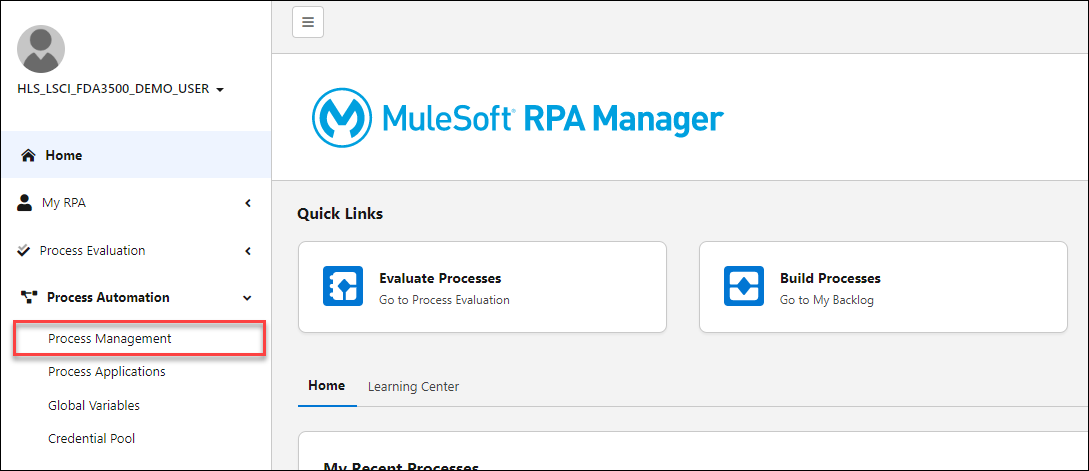Click the My RPA person icon

click(x=25, y=203)
